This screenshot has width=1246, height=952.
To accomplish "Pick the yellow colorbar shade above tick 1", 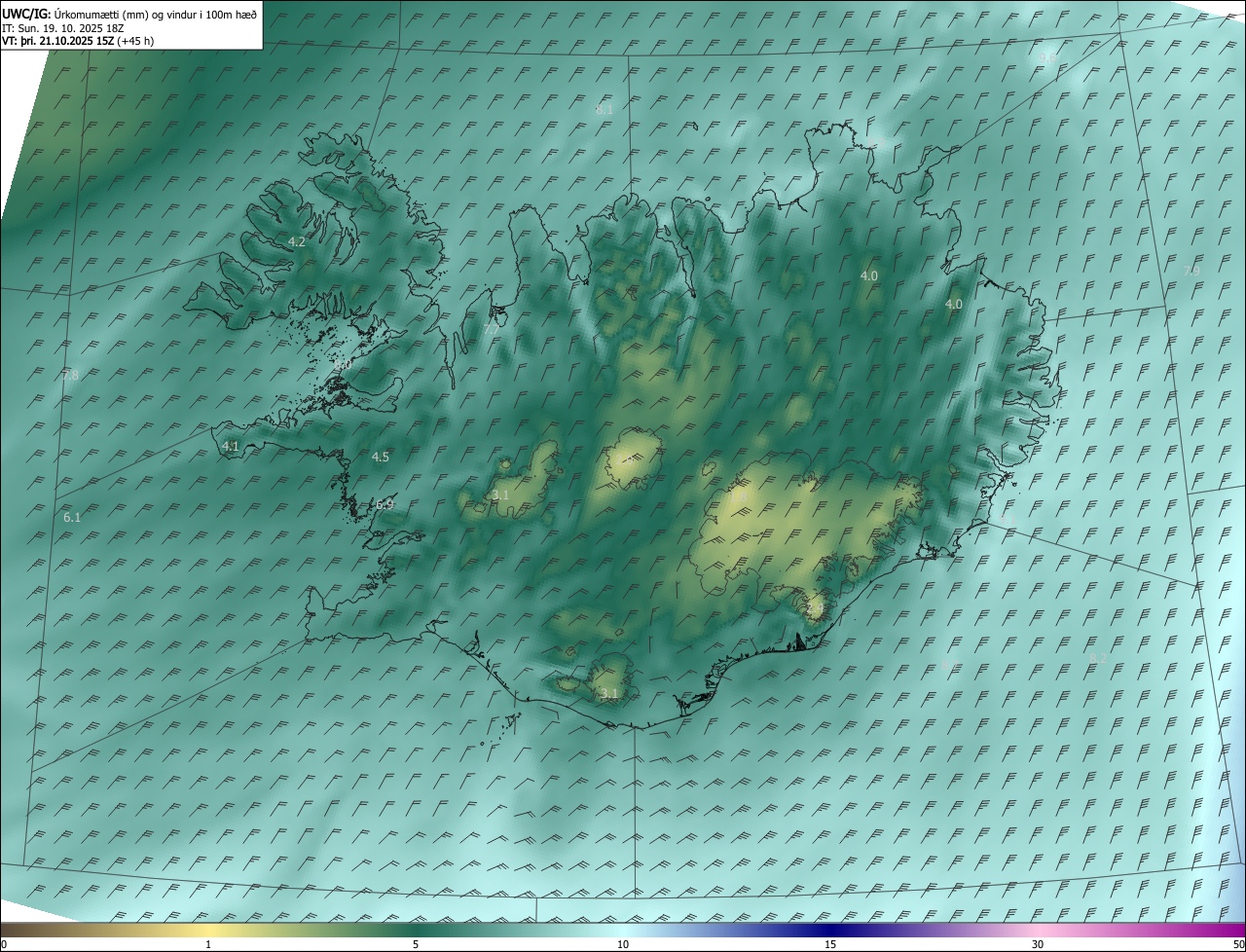I will click(x=208, y=930).
